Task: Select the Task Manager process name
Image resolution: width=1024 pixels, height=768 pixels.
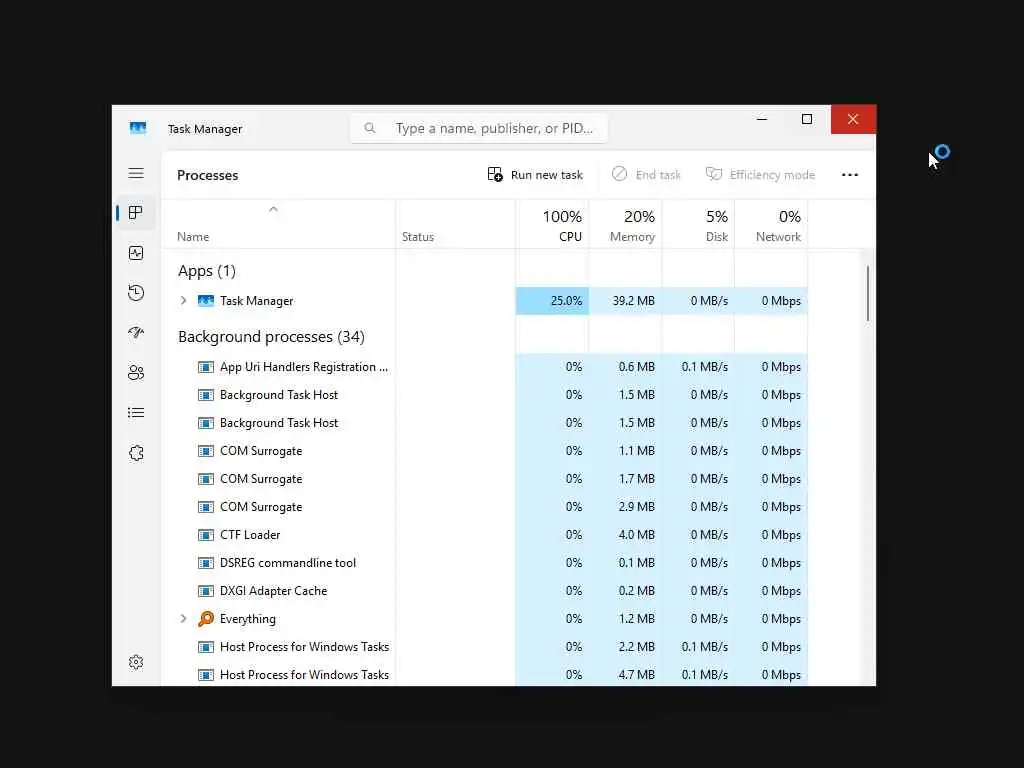Action: coord(257,301)
